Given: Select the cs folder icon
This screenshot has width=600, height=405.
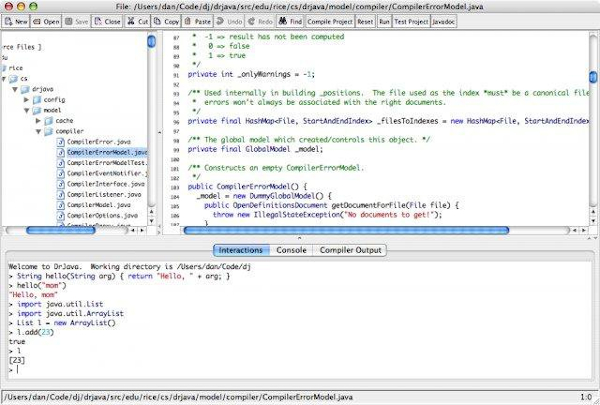Looking at the screenshot, I should (x=14, y=78).
